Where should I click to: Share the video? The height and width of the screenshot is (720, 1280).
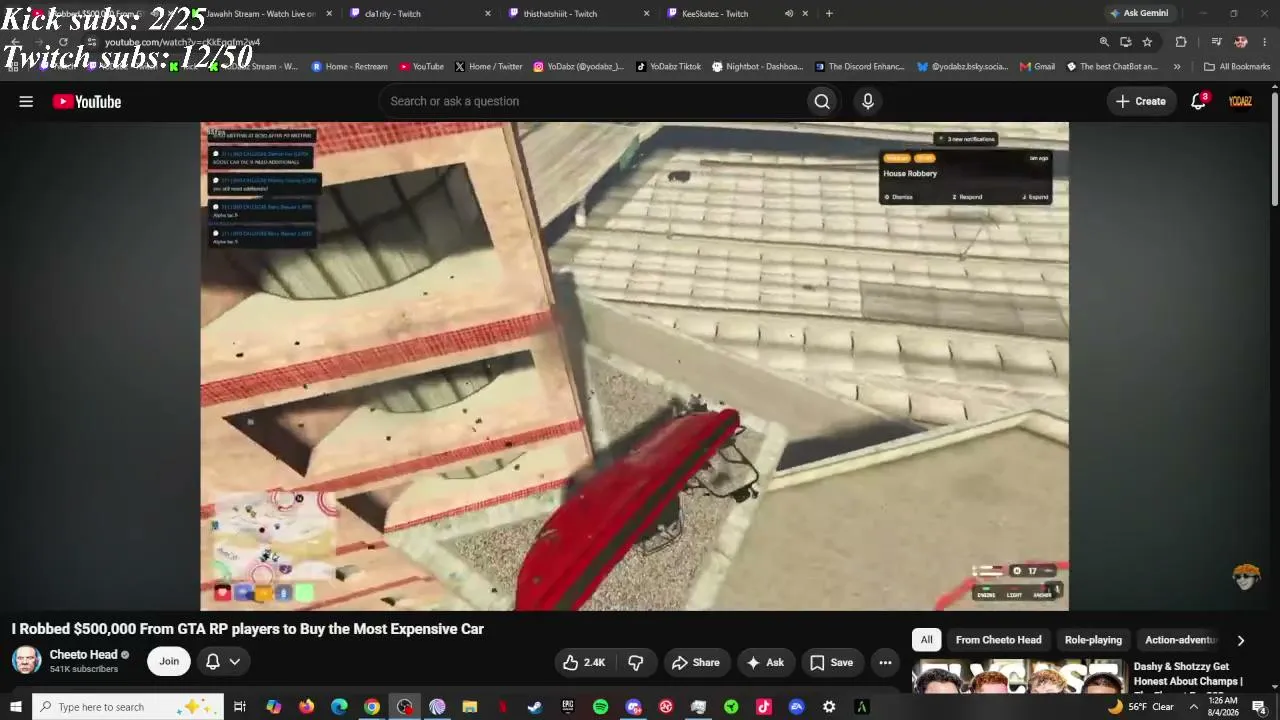696,662
